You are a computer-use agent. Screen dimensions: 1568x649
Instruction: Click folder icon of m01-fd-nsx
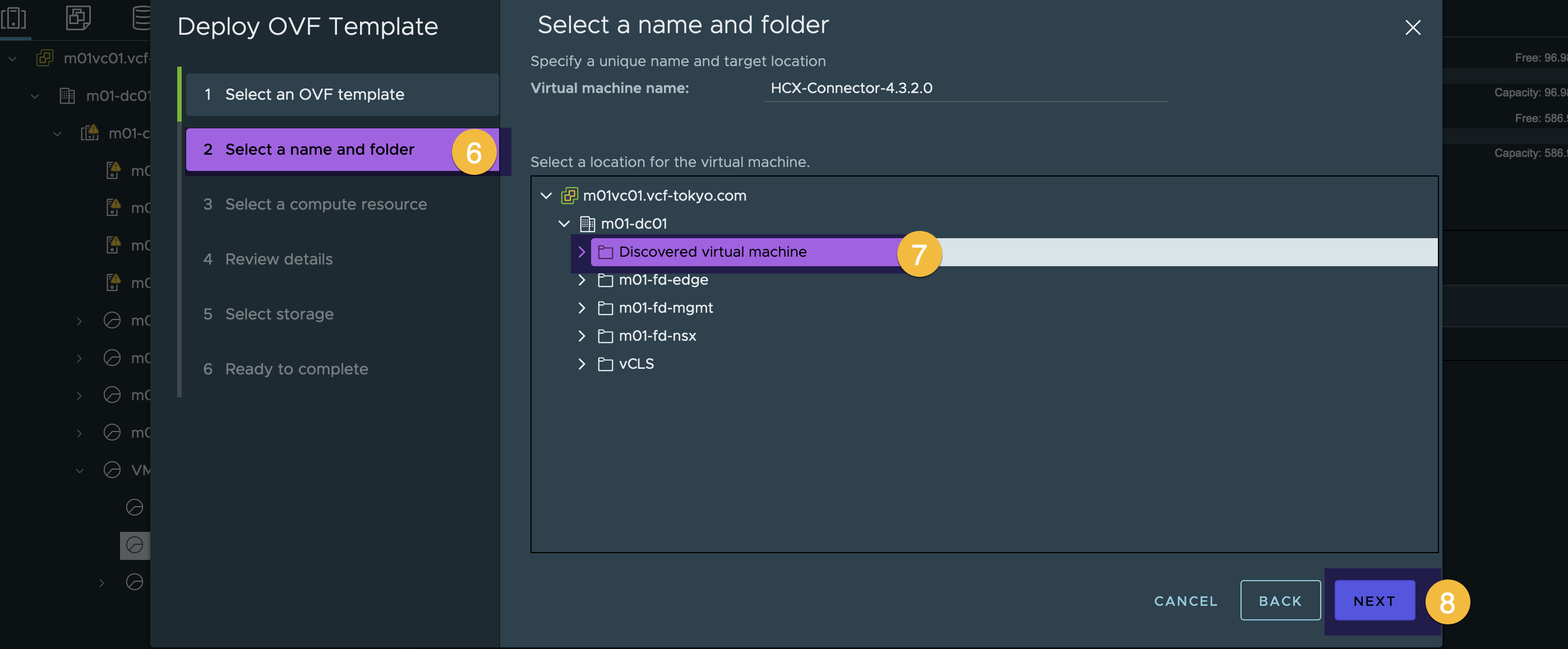click(605, 336)
